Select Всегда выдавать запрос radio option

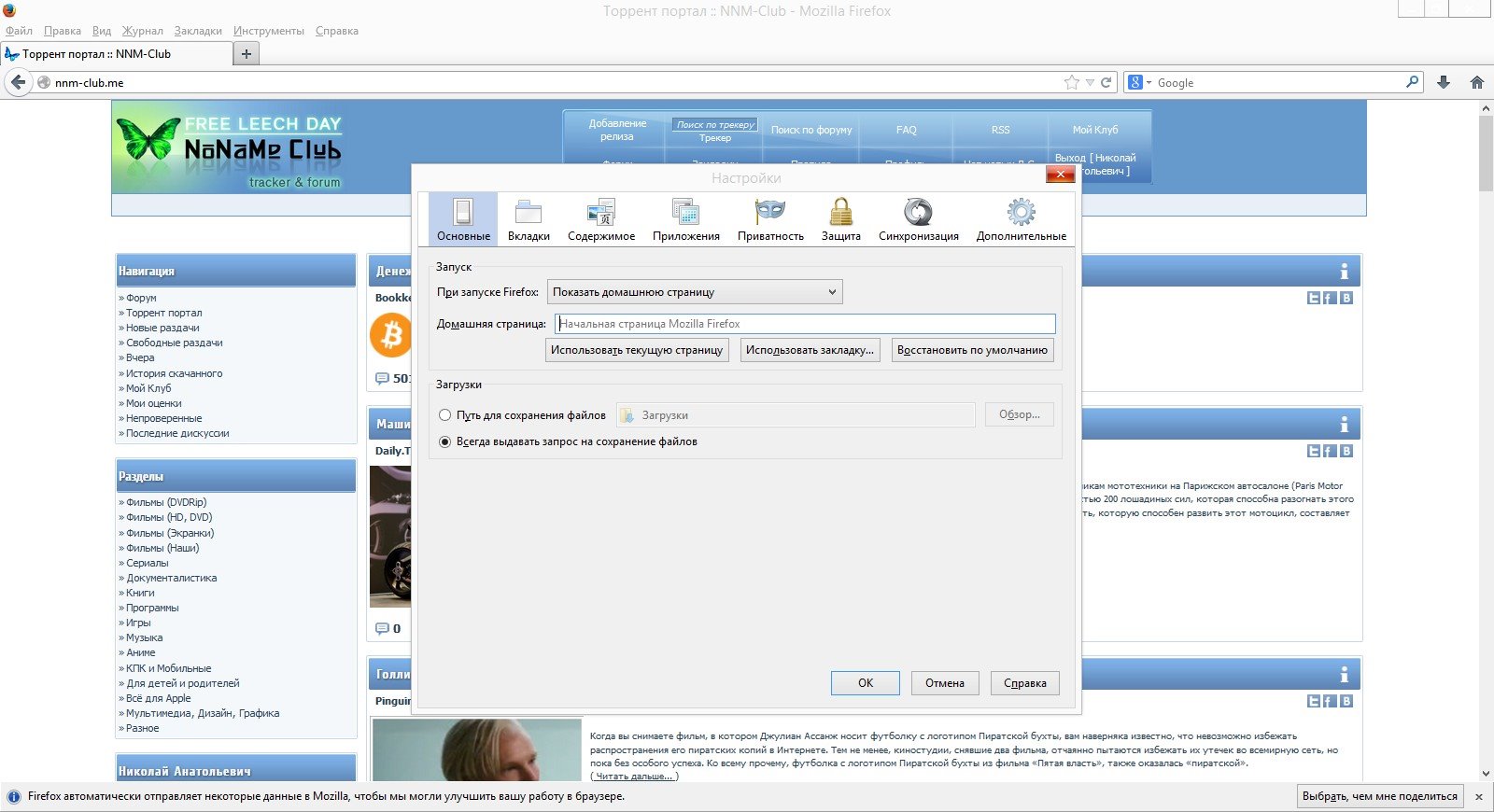[x=445, y=441]
